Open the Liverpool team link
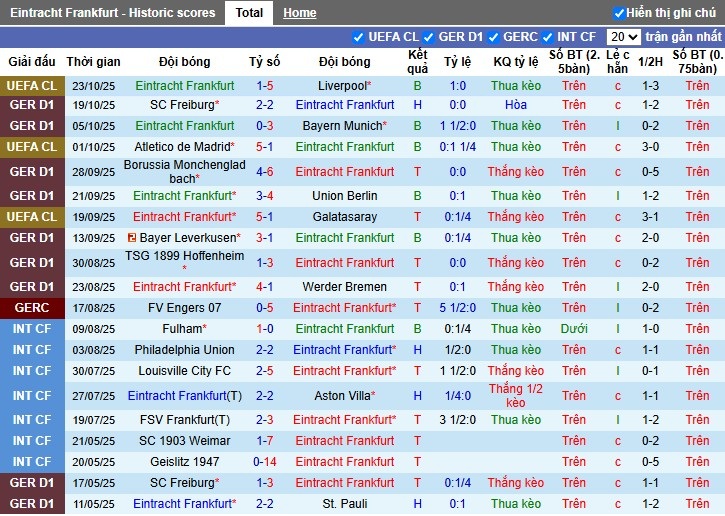This screenshot has height=516, width=725. pyautogui.click(x=342, y=87)
